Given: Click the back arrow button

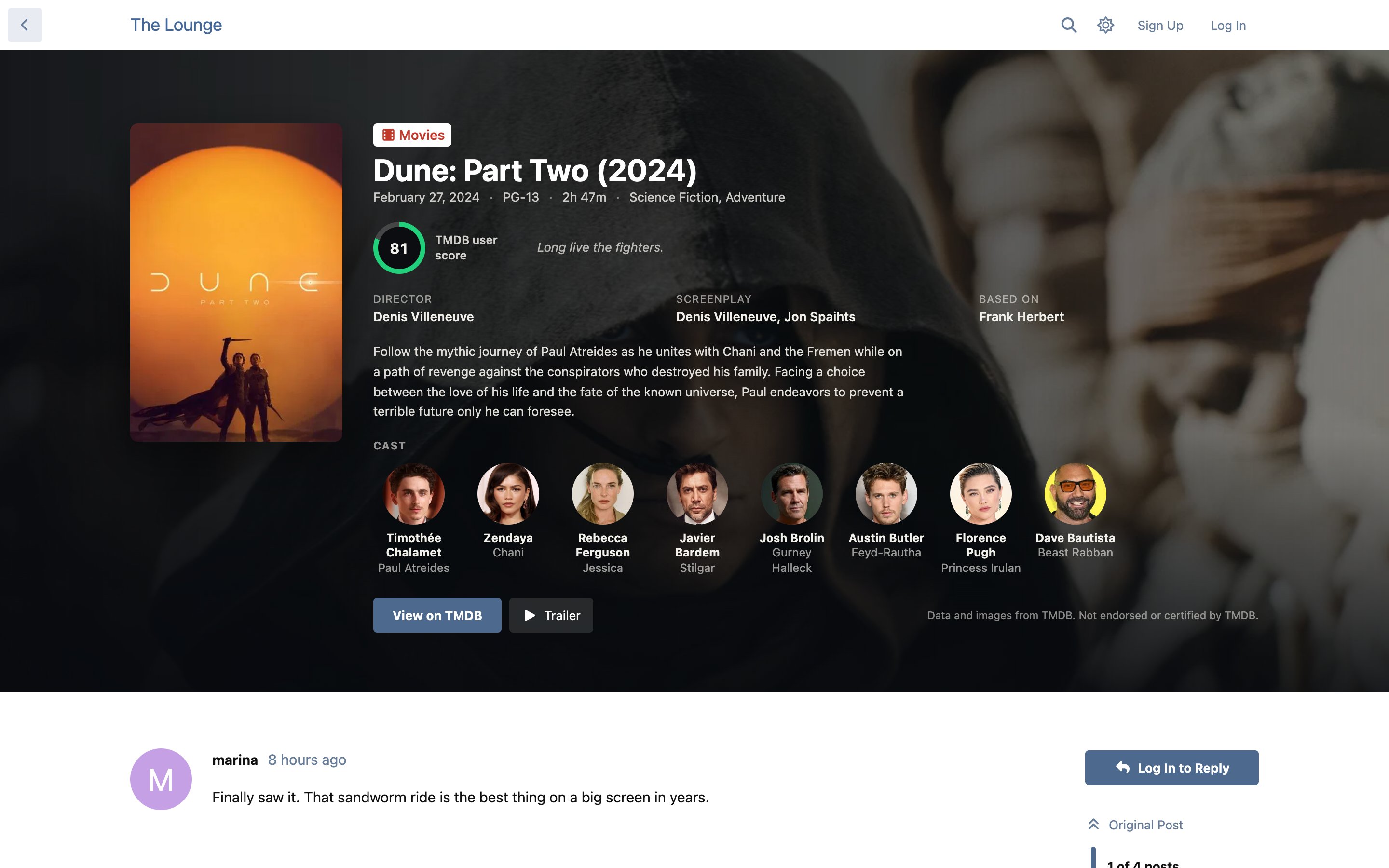Looking at the screenshot, I should point(25,25).
